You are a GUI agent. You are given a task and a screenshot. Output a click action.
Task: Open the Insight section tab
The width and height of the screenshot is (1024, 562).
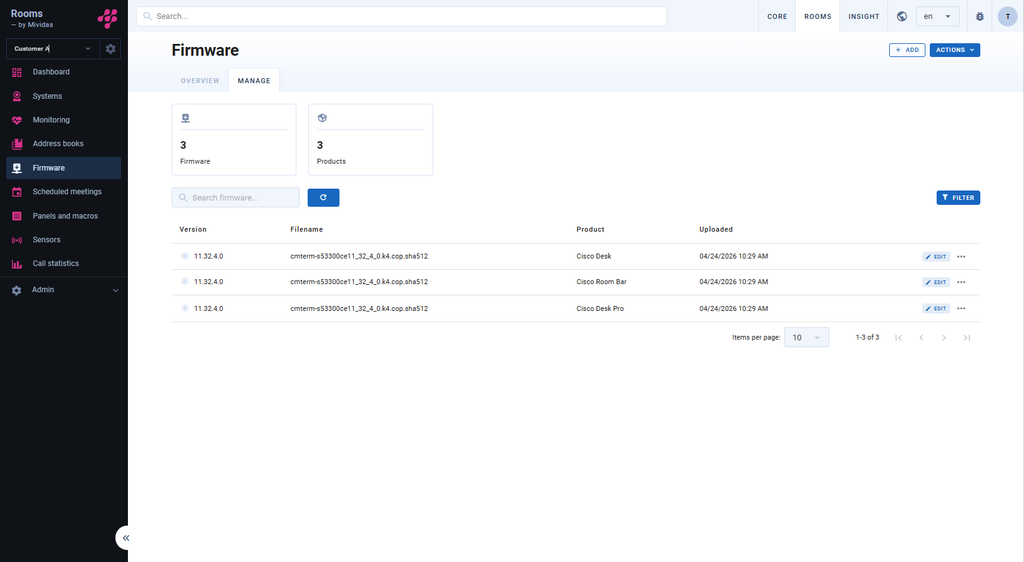(x=863, y=16)
